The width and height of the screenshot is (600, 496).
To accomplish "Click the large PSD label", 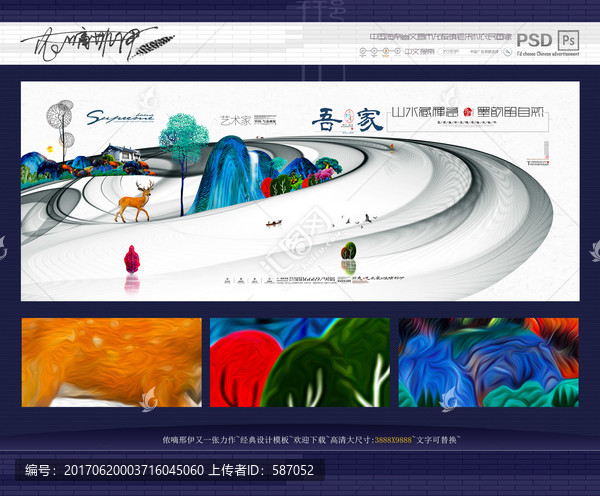I will tap(534, 40).
